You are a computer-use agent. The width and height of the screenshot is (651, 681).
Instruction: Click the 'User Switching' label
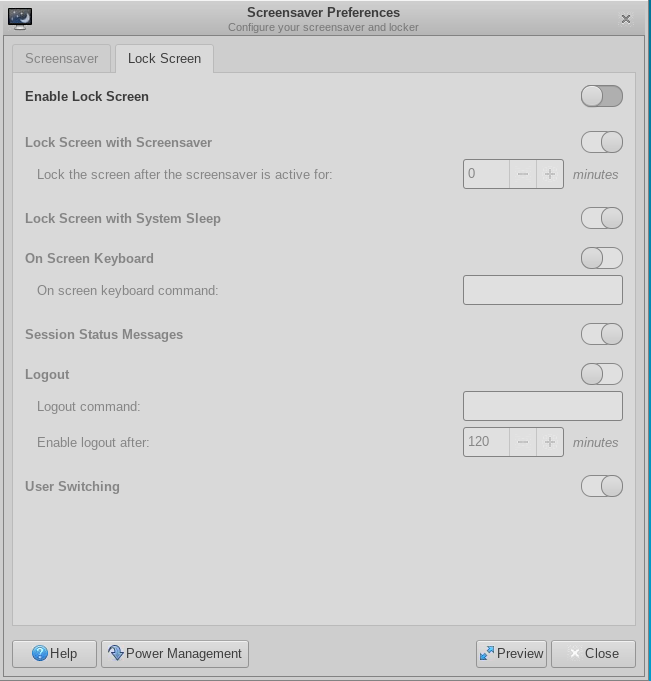(72, 486)
